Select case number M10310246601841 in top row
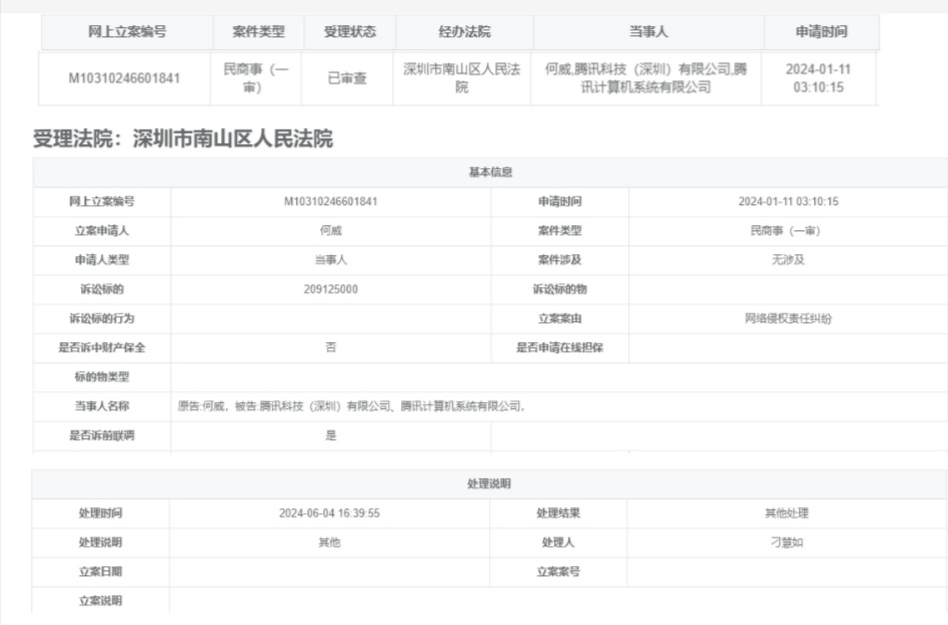This screenshot has height=625, width=948. (124, 79)
